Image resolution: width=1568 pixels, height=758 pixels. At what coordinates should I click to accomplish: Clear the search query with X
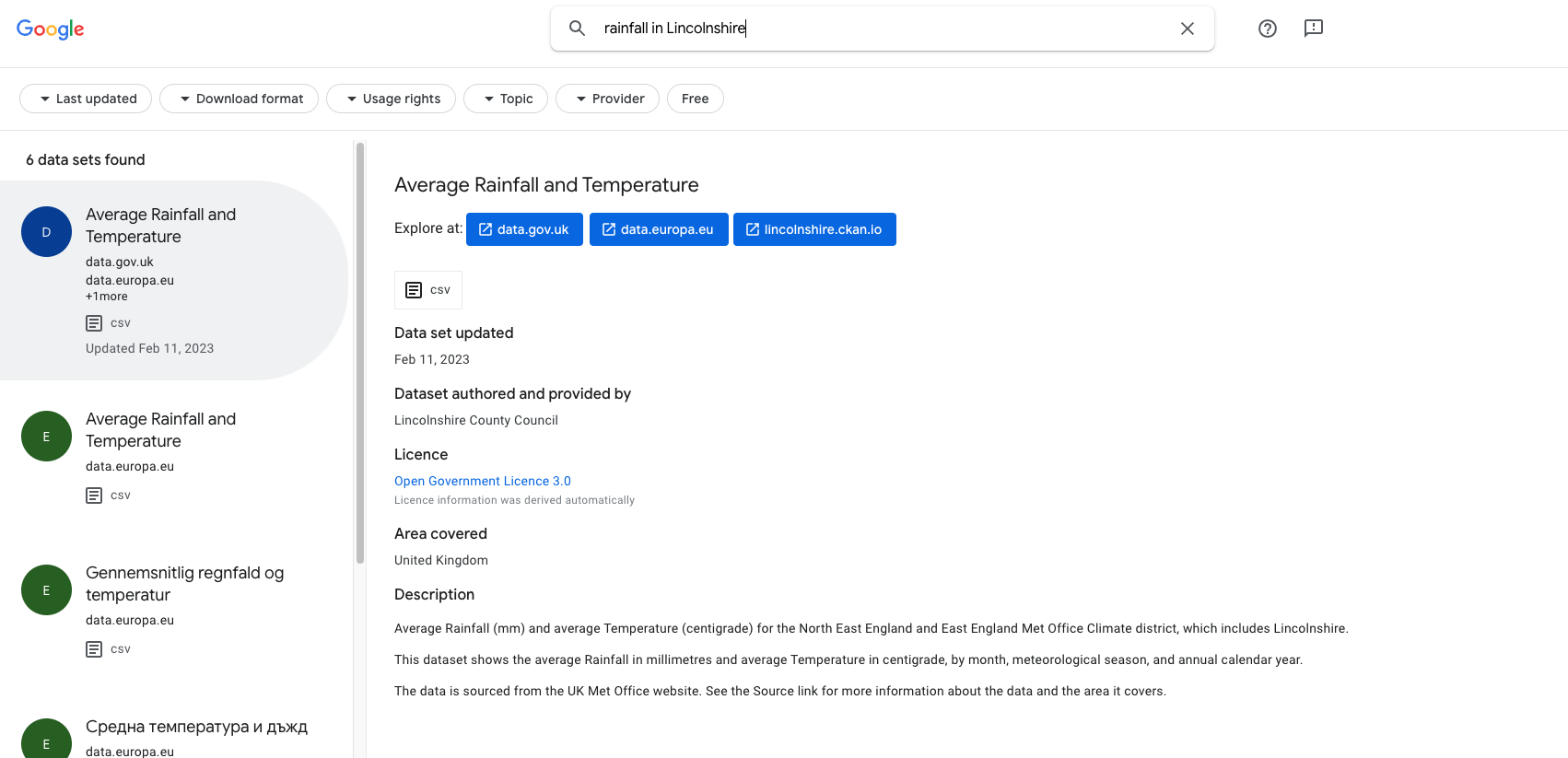click(x=1187, y=29)
